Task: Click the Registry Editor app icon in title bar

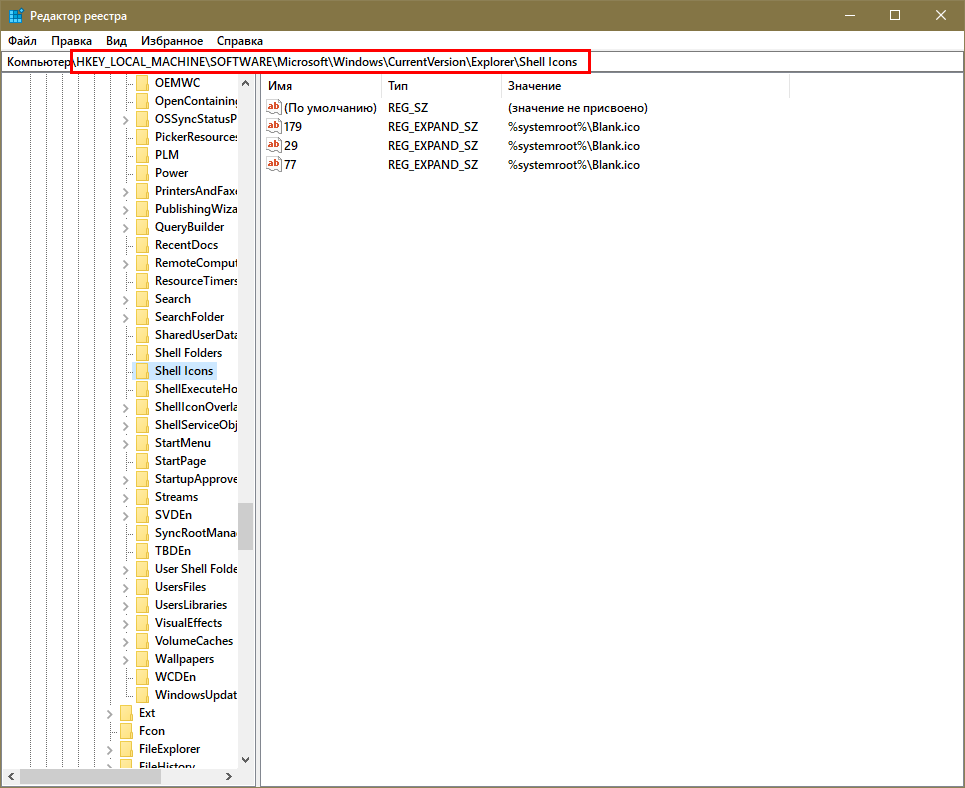Action: coord(15,15)
